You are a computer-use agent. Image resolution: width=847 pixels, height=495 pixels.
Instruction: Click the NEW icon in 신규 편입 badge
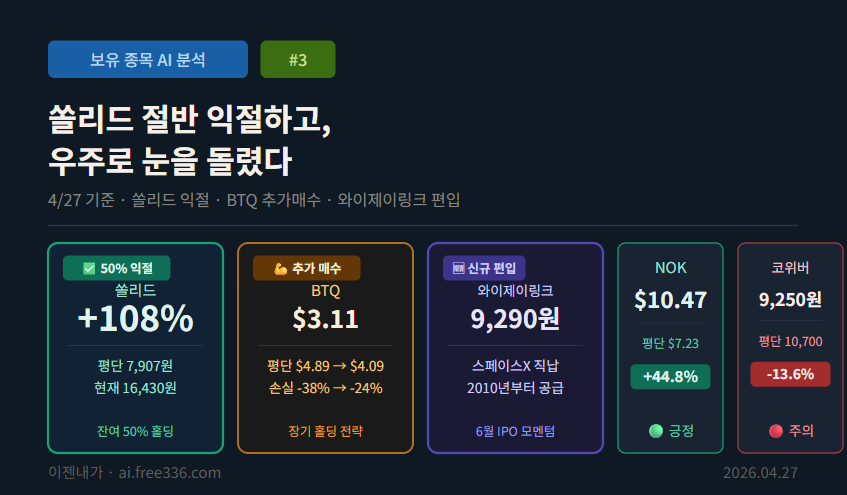coord(459,268)
